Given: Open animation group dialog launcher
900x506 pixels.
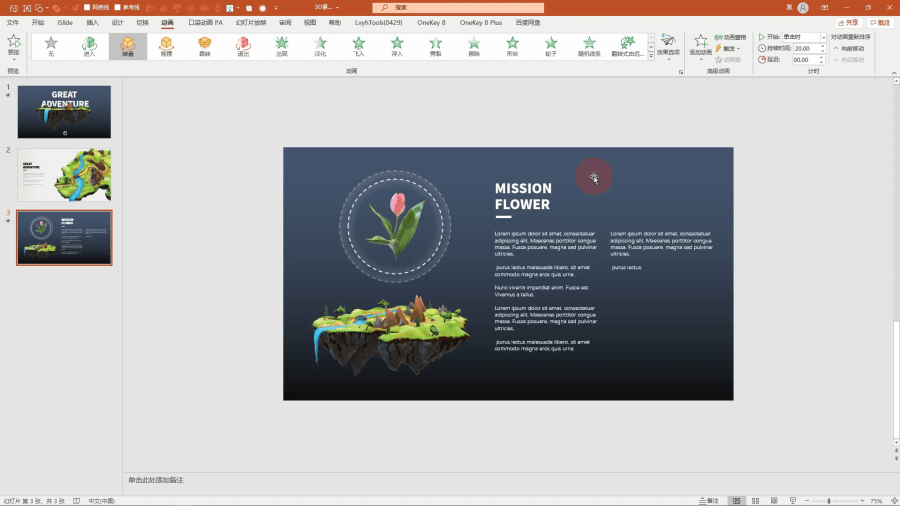Looking at the screenshot, I should tap(681, 72).
